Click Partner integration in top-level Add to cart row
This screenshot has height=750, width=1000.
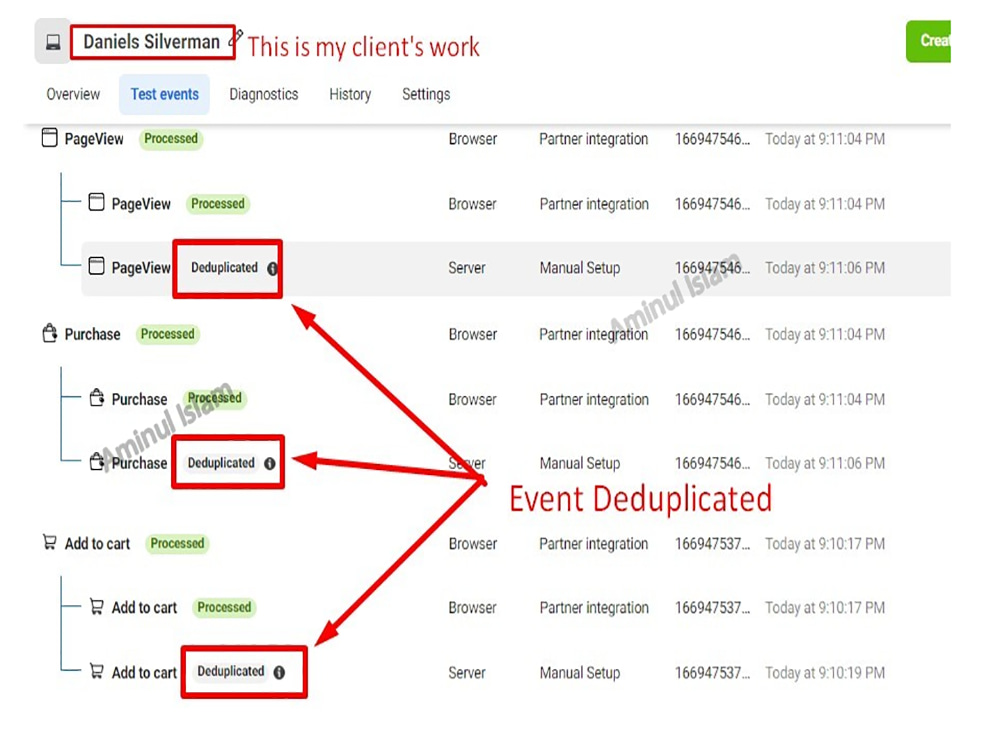pyautogui.click(x=594, y=544)
